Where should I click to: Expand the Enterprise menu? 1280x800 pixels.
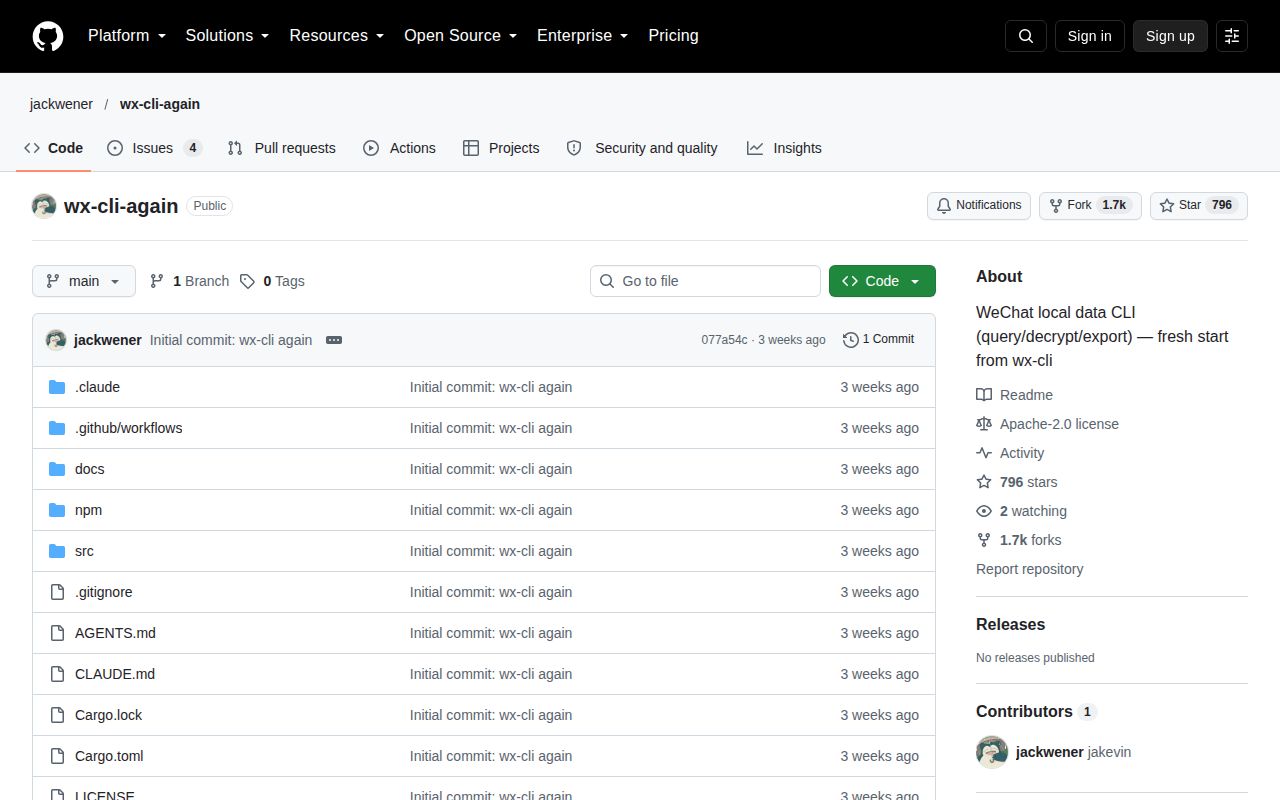pos(583,36)
